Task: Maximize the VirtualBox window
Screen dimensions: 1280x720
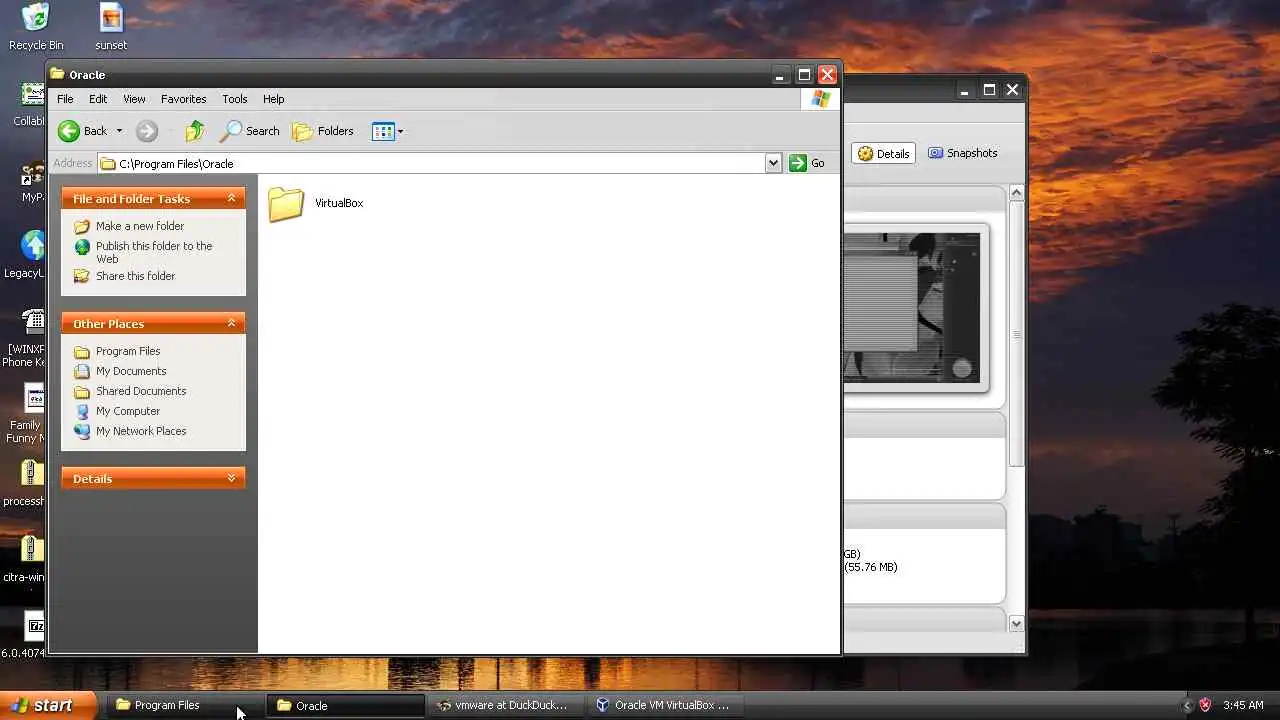Action: tap(989, 90)
